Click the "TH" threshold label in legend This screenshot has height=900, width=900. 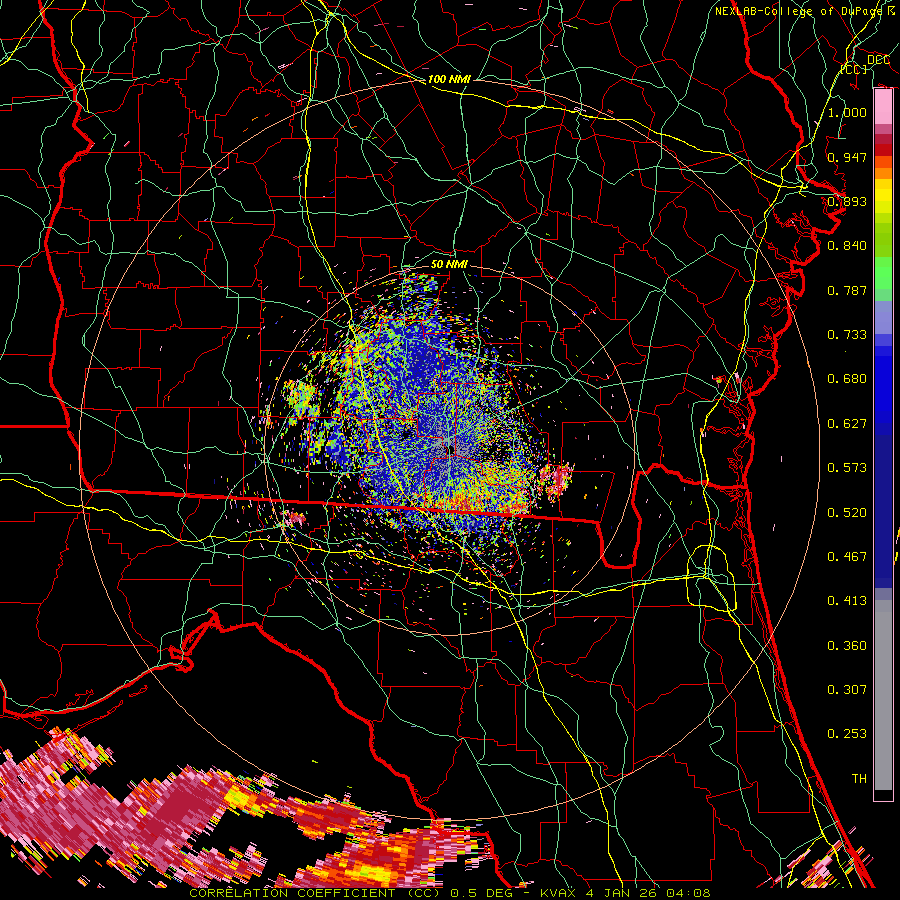point(859,778)
